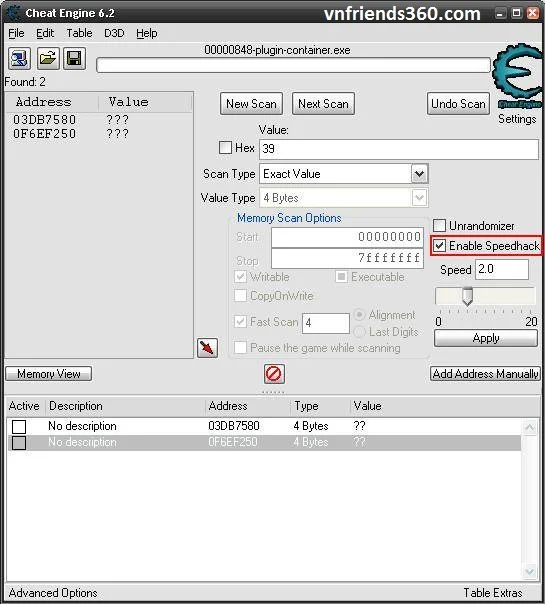The height and width of the screenshot is (604, 545).
Task: Open the Help menu
Action: 147,33
